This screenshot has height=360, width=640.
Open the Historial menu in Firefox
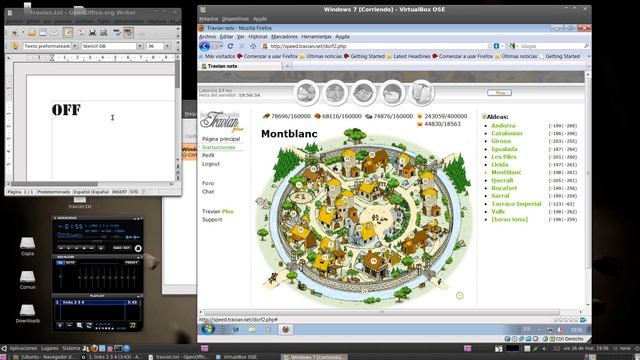coord(258,37)
